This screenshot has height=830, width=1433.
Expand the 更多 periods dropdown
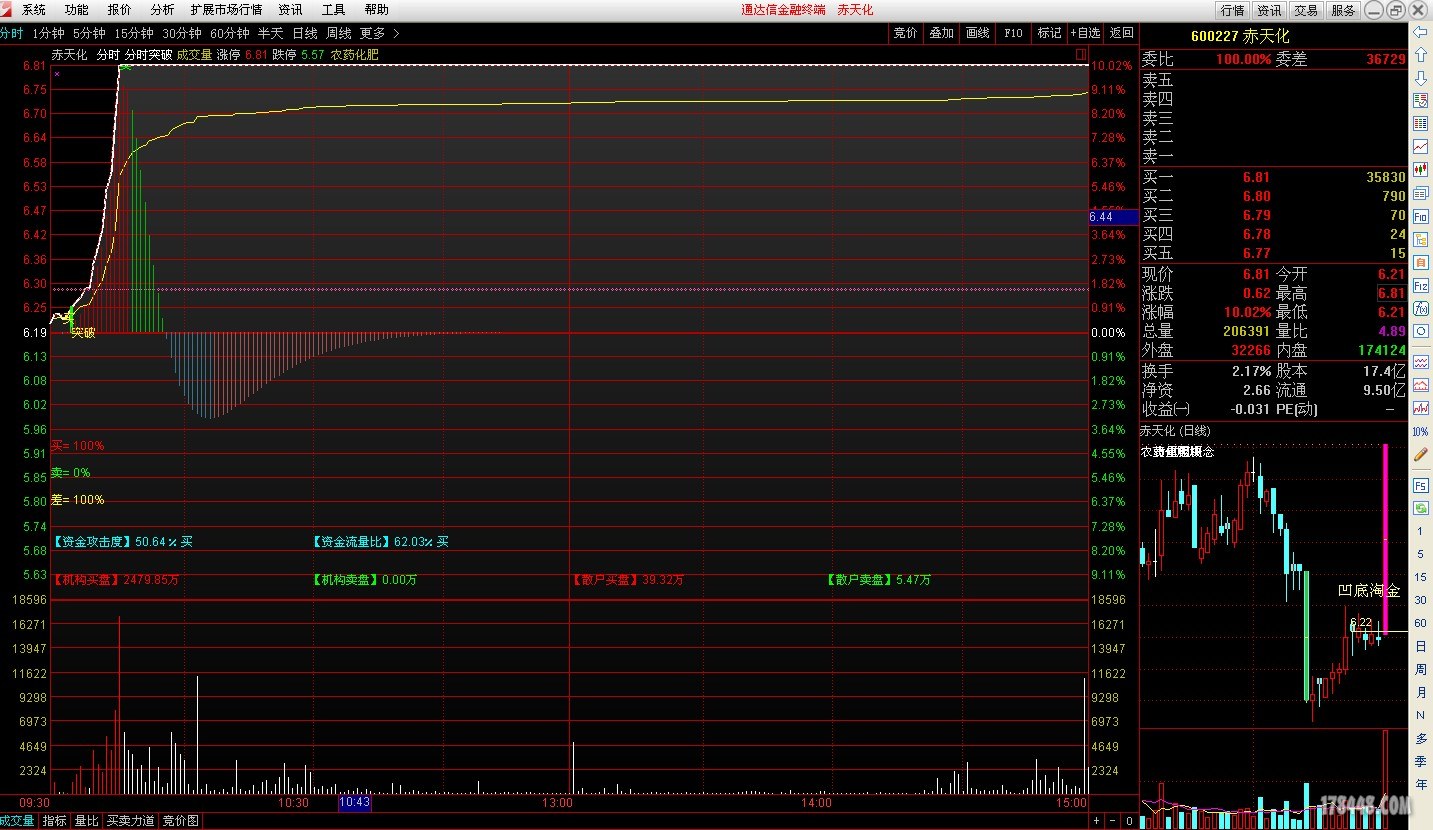(x=379, y=33)
